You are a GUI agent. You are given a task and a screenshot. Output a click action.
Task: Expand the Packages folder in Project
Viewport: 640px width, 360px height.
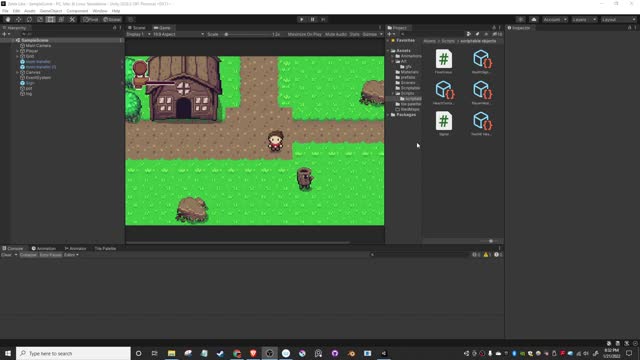point(388,115)
